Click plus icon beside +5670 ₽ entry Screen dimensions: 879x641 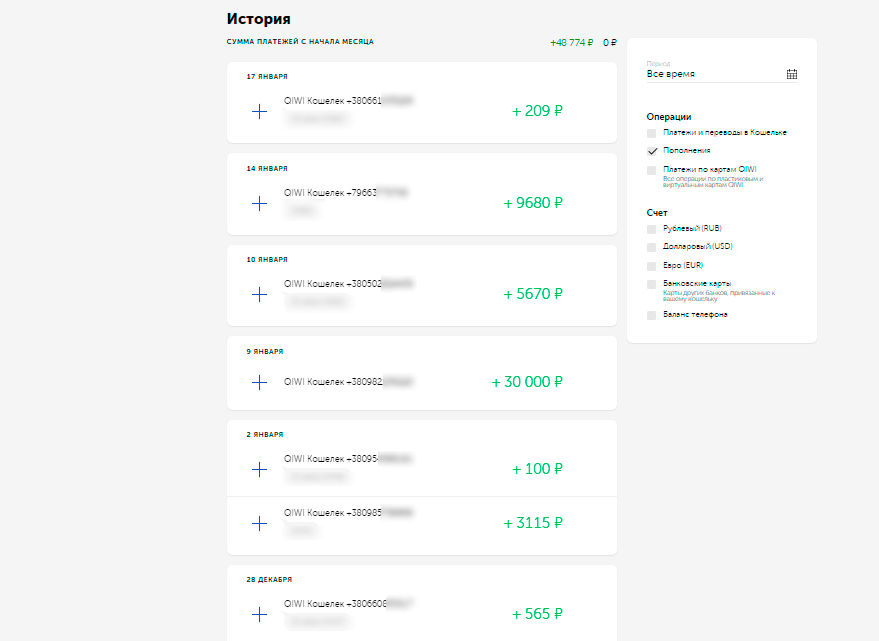(259, 294)
